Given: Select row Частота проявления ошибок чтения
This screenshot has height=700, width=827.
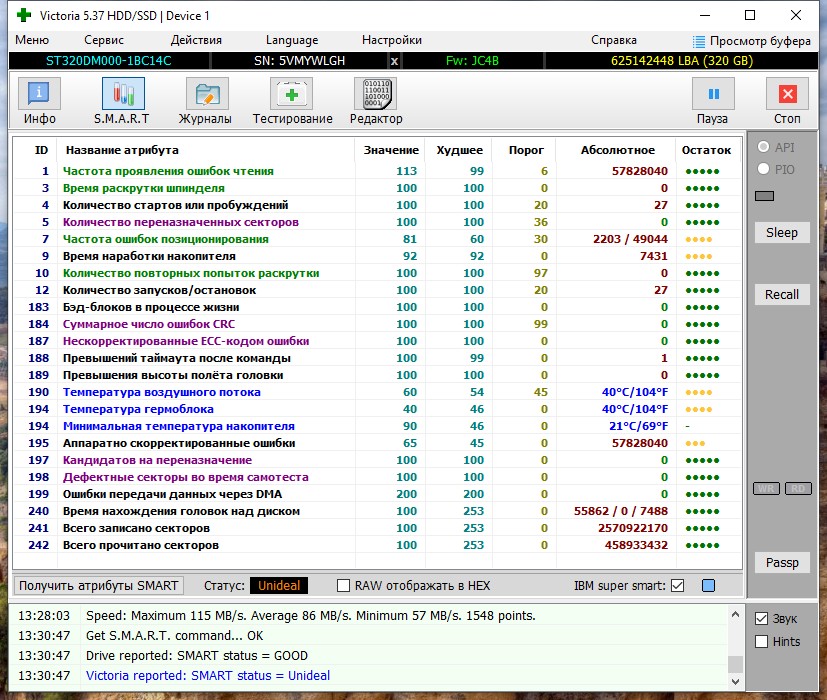Looking at the screenshot, I should pos(377,171).
